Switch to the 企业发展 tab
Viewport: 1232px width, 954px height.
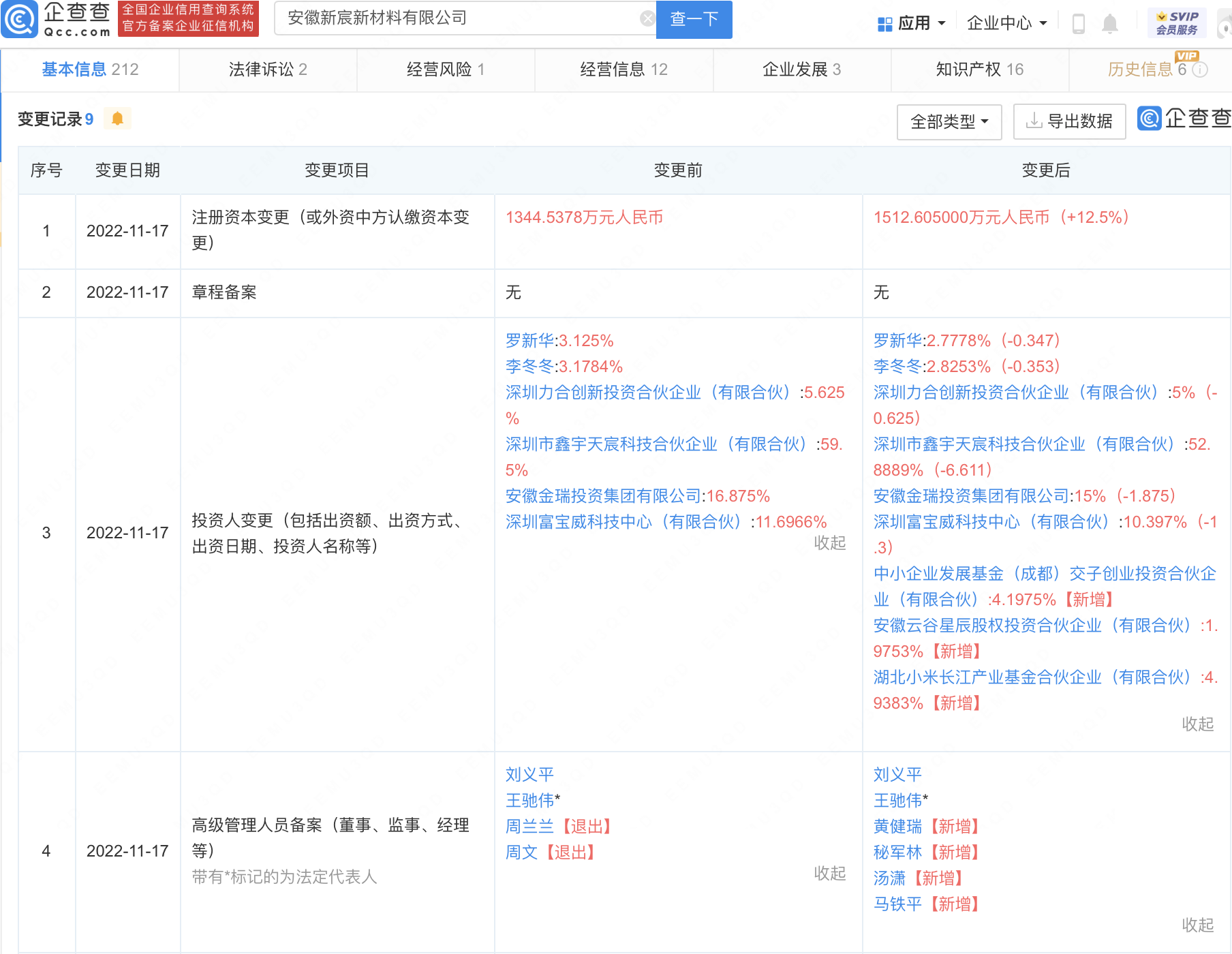[x=802, y=70]
